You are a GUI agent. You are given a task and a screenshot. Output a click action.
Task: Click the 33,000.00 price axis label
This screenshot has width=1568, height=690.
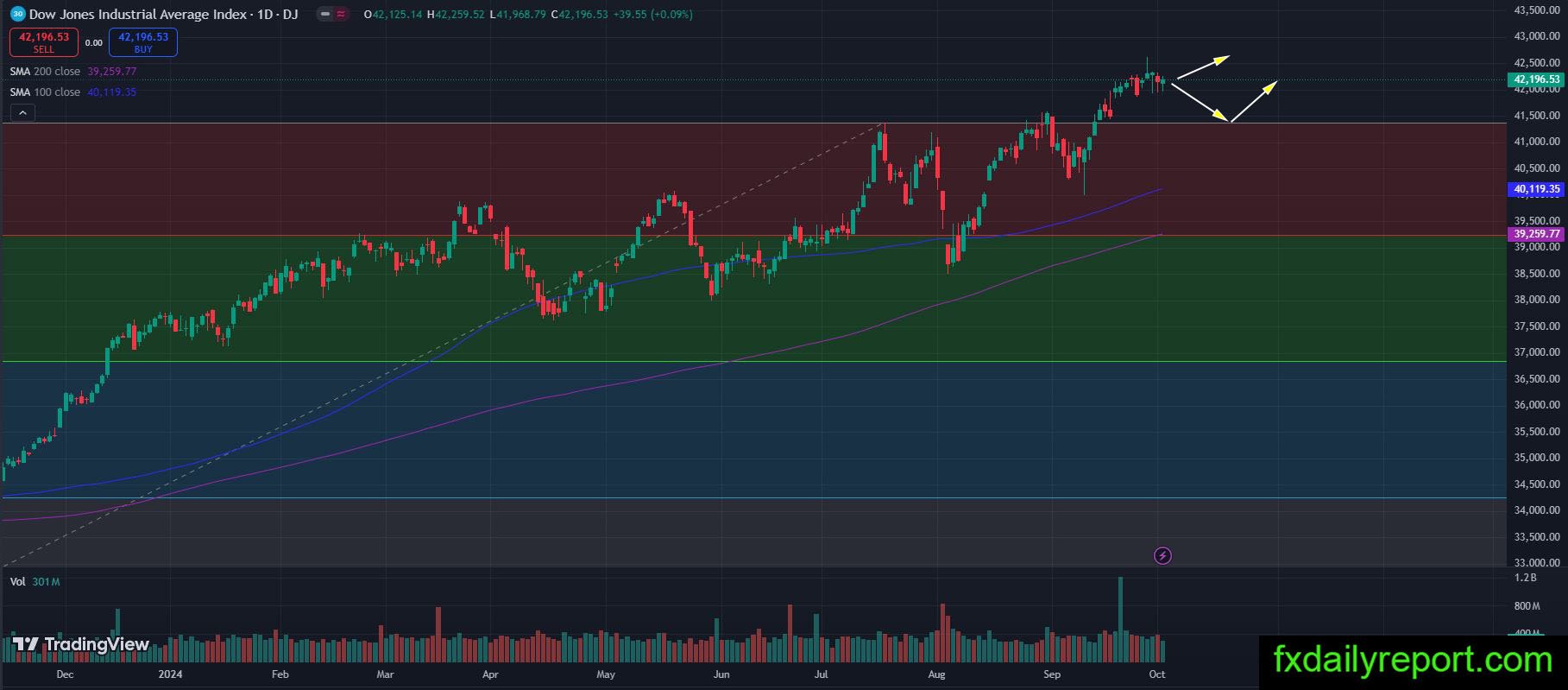[1537, 563]
